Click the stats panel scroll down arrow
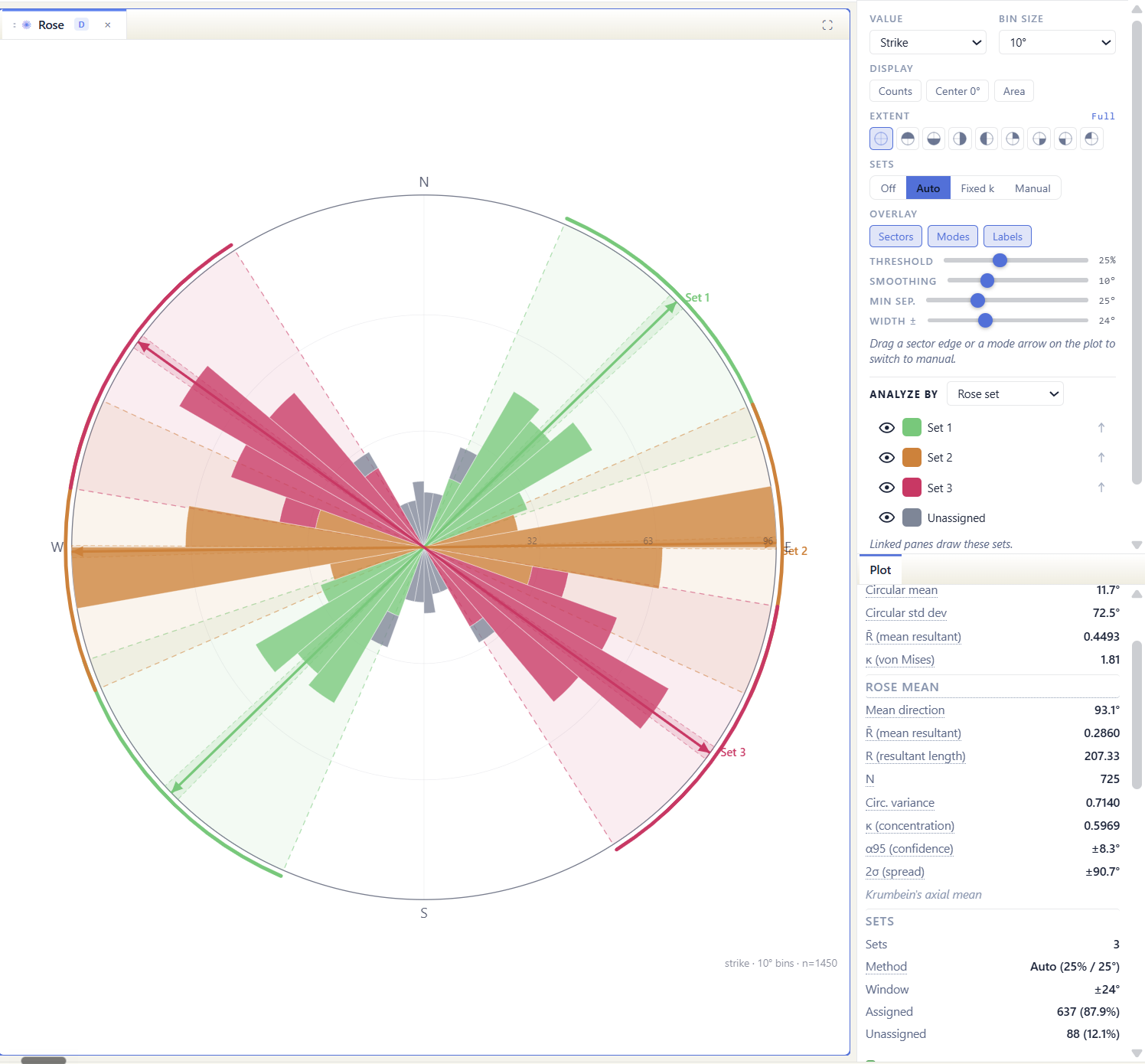This screenshot has height=1064, width=1145. (x=1137, y=1053)
